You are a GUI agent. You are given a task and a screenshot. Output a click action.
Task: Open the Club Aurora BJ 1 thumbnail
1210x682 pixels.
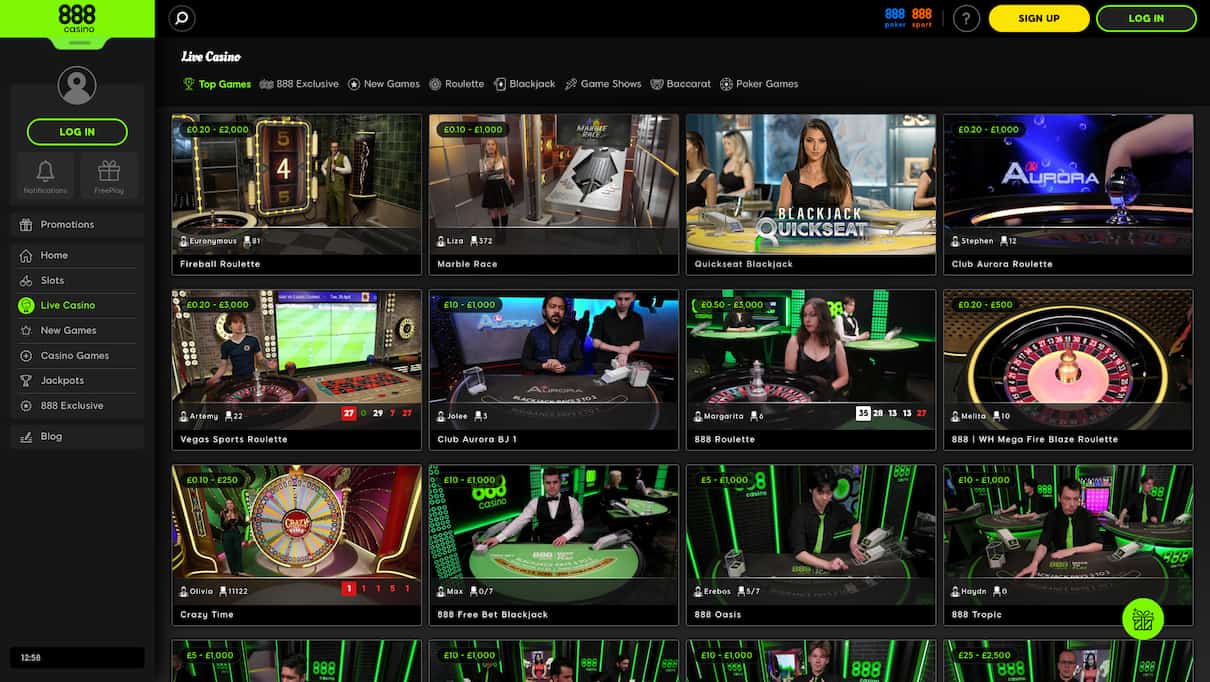[554, 370]
